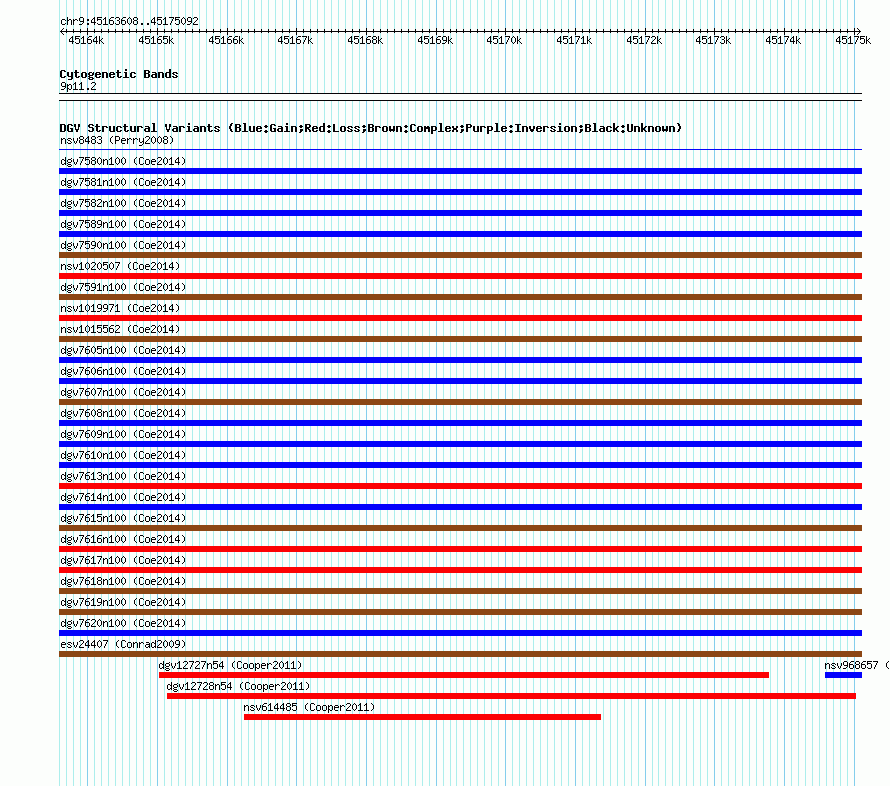Screen dimensions: 890x786
Task: Click the dgv7608n100 (Coe2014) label
Action: pyautogui.click(x=123, y=413)
